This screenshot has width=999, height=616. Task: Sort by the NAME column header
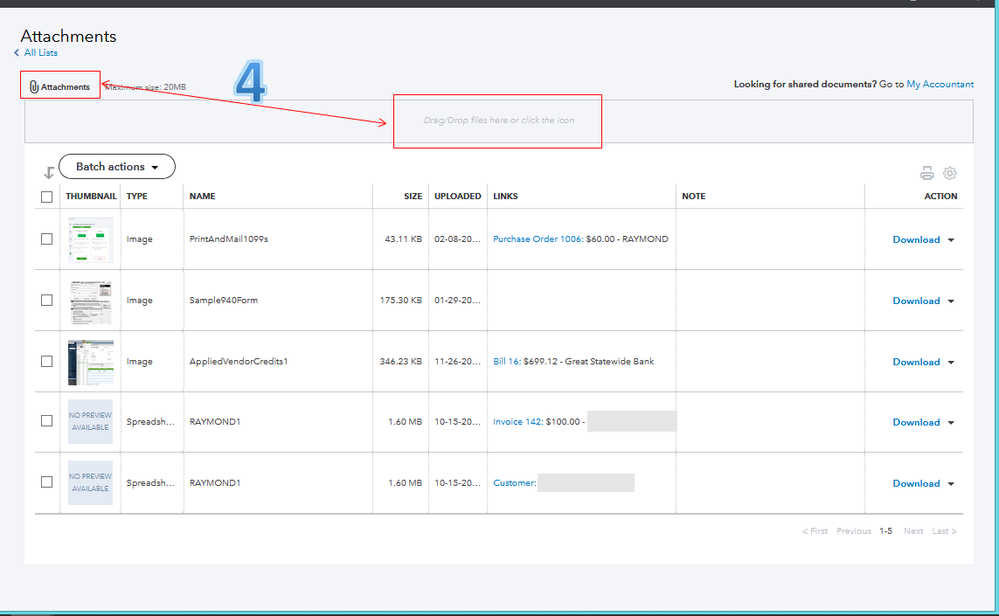[x=203, y=196]
